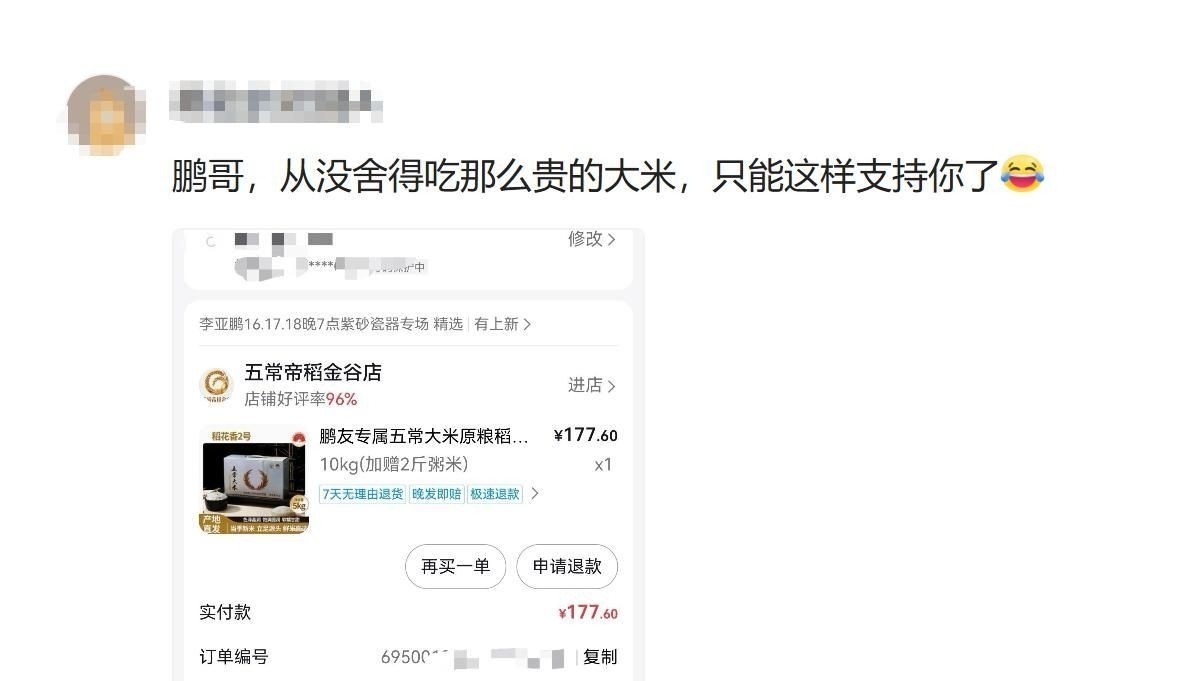Open the blurred commenter avatar
Image resolution: width=1199 pixels, height=681 pixels.
click(106, 115)
